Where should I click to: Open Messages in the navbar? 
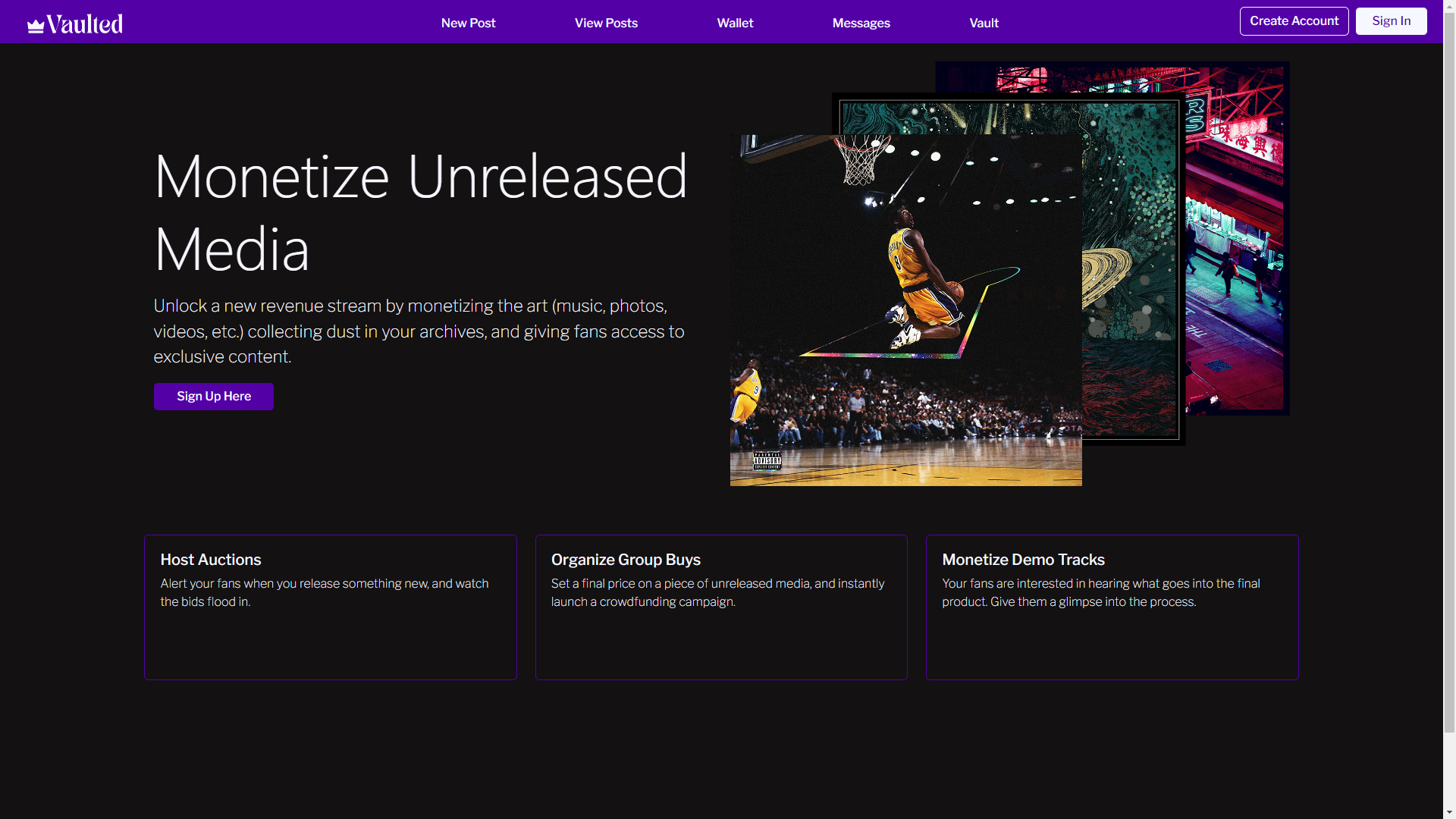coord(861,23)
